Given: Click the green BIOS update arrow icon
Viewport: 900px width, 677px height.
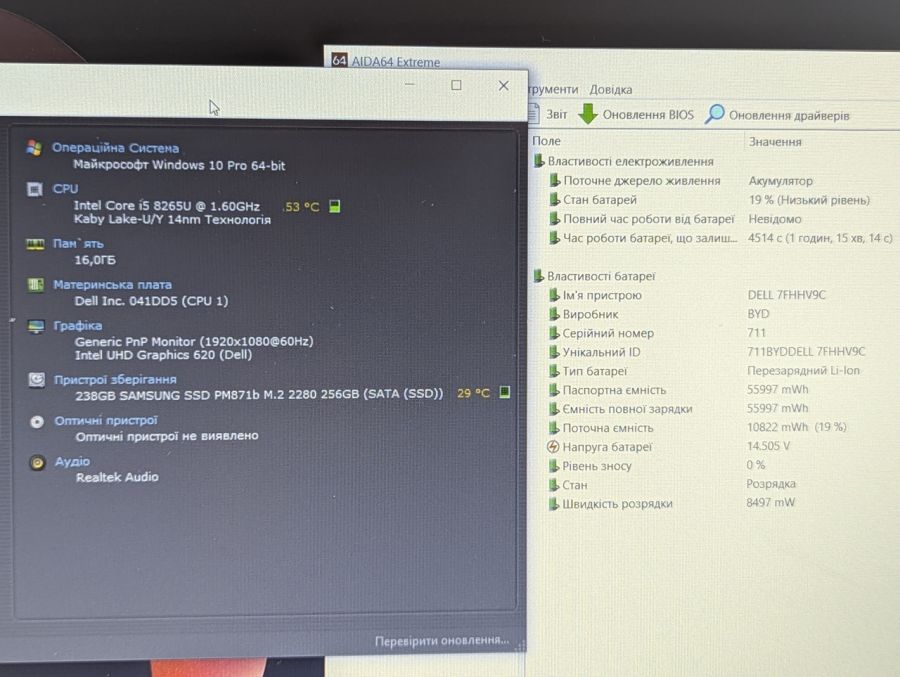Looking at the screenshot, I should pos(588,114).
